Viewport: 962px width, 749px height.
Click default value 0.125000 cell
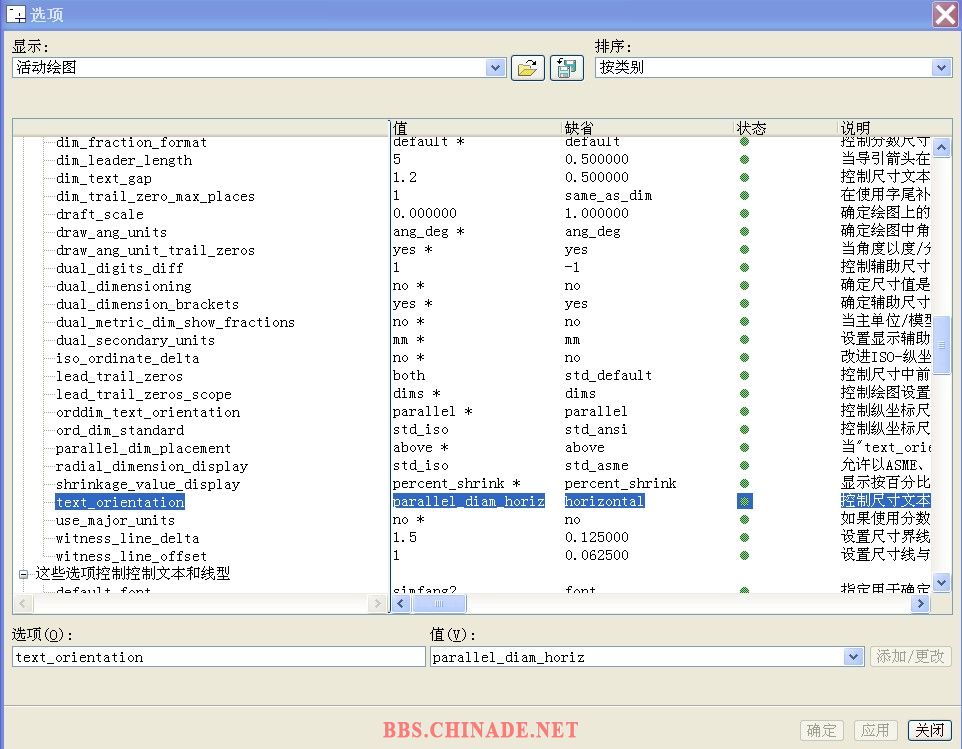(x=597, y=537)
